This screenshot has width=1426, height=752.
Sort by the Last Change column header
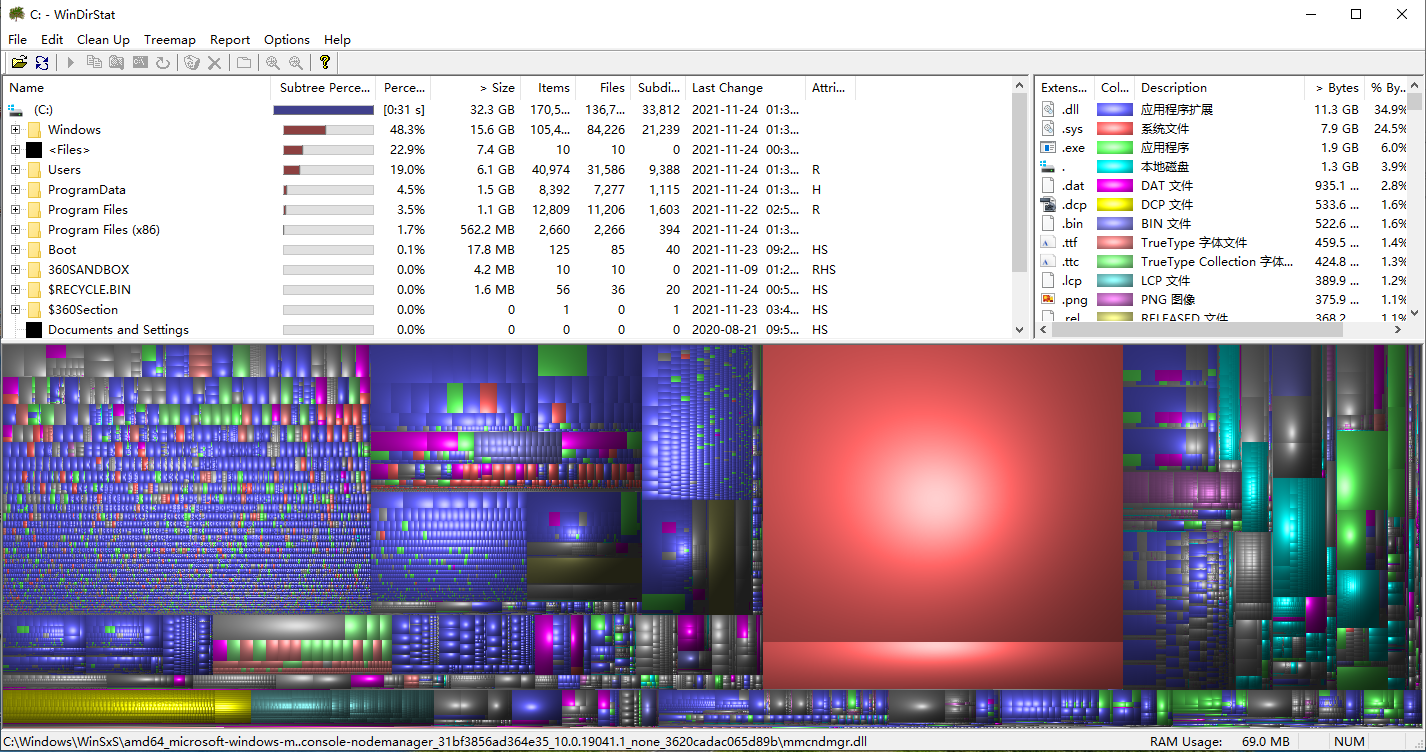(x=744, y=87)
